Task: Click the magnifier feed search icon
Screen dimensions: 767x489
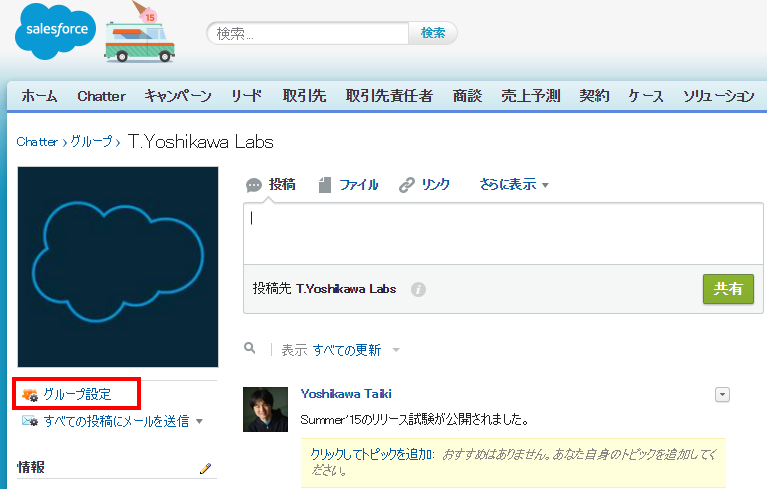Action: click(x=250, y=348)
